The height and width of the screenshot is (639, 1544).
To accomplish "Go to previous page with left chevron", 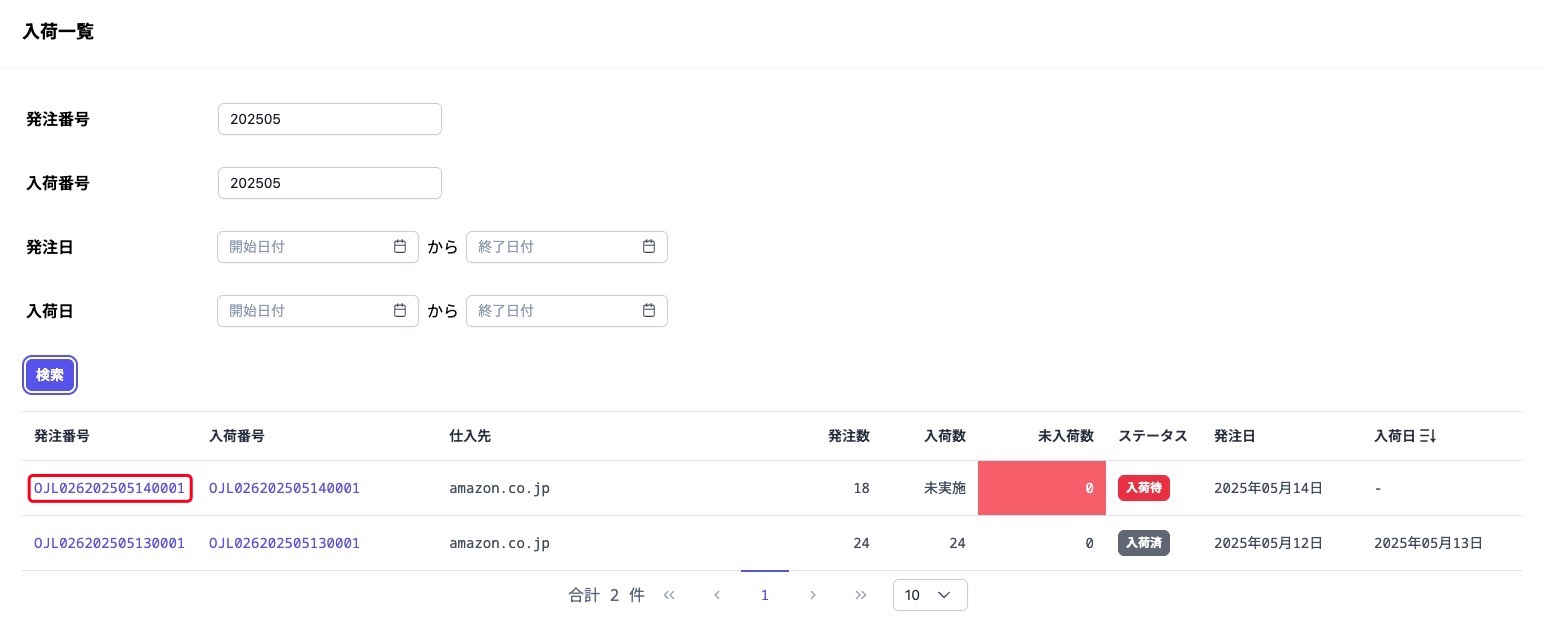I will [717, 595].
